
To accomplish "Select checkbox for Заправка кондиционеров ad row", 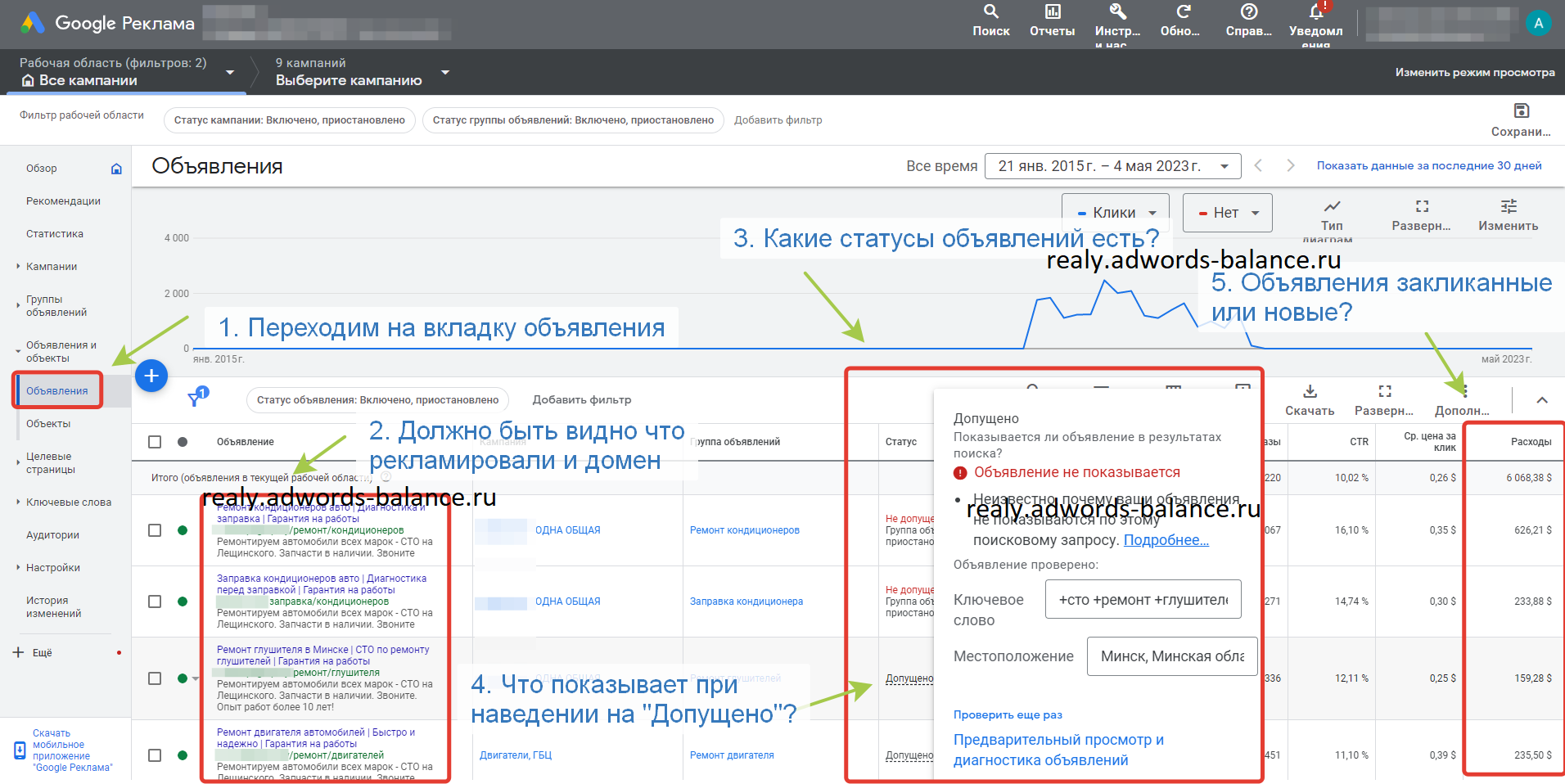I will coord(155,602).
